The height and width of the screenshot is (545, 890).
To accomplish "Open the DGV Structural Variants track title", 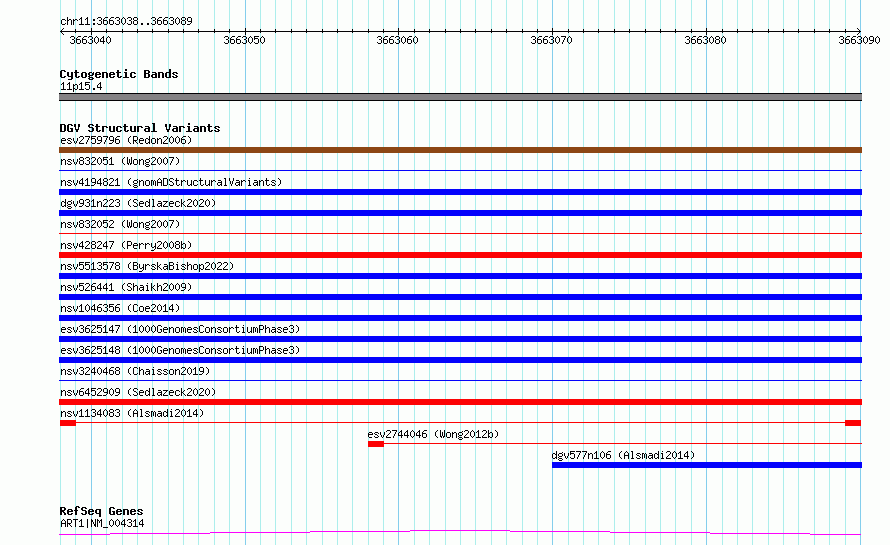I will [140, 128].
